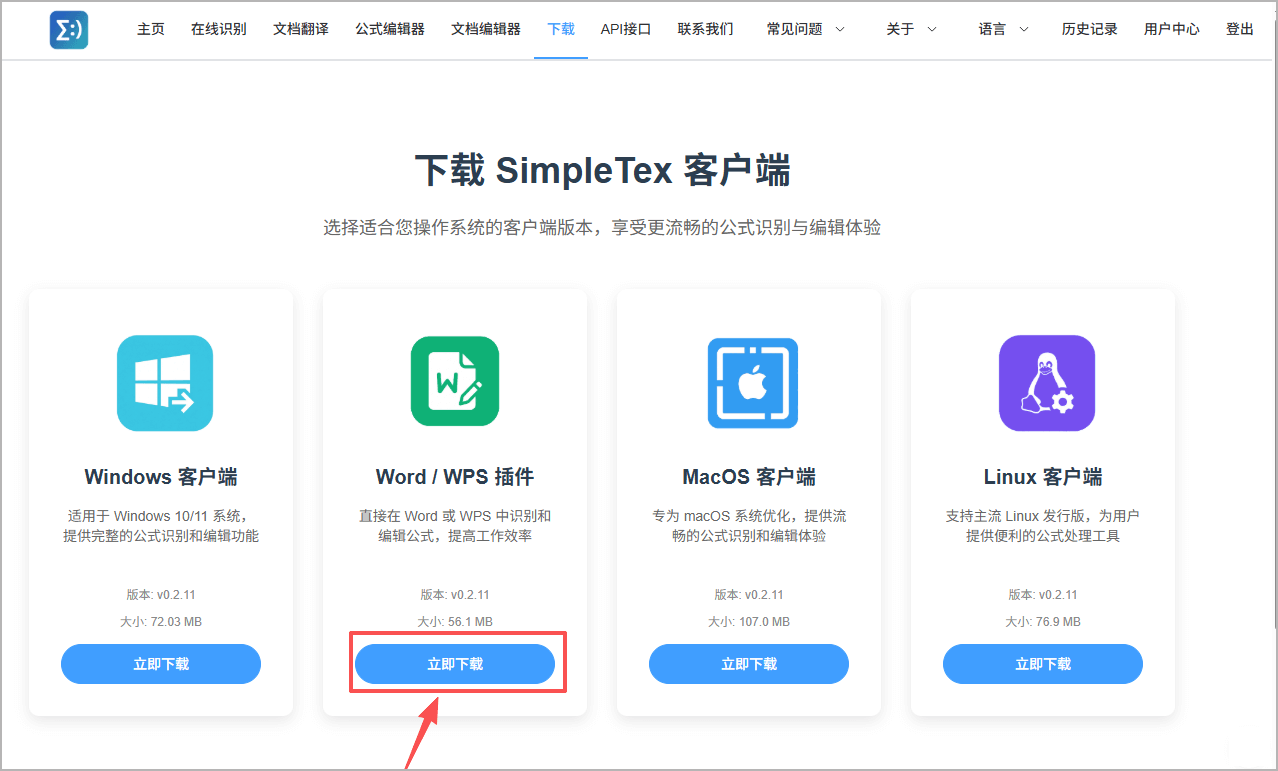Open 在线识别 online recognition tool
This screenshot has width=1278, height=771.
pyautogui.click(x=219, y=29)
